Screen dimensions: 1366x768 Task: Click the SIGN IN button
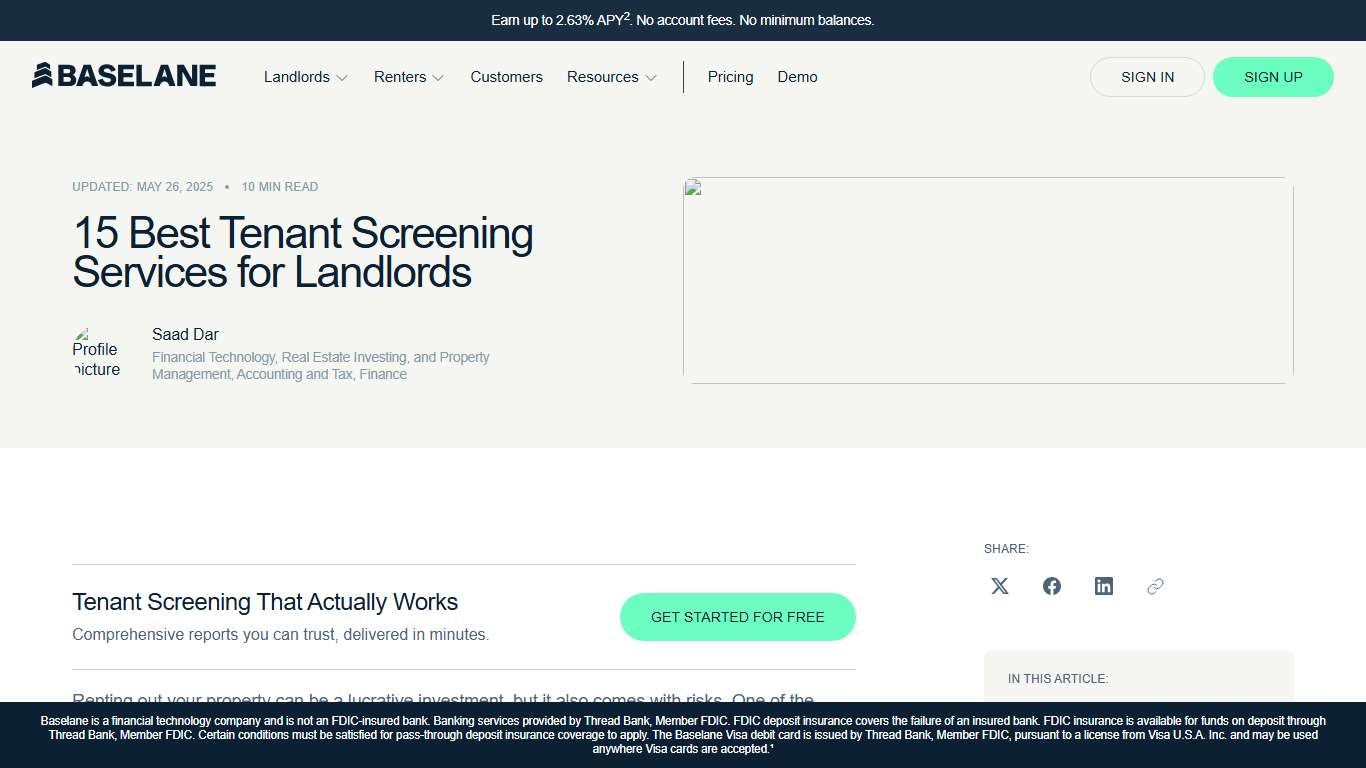click(1147, 77)
